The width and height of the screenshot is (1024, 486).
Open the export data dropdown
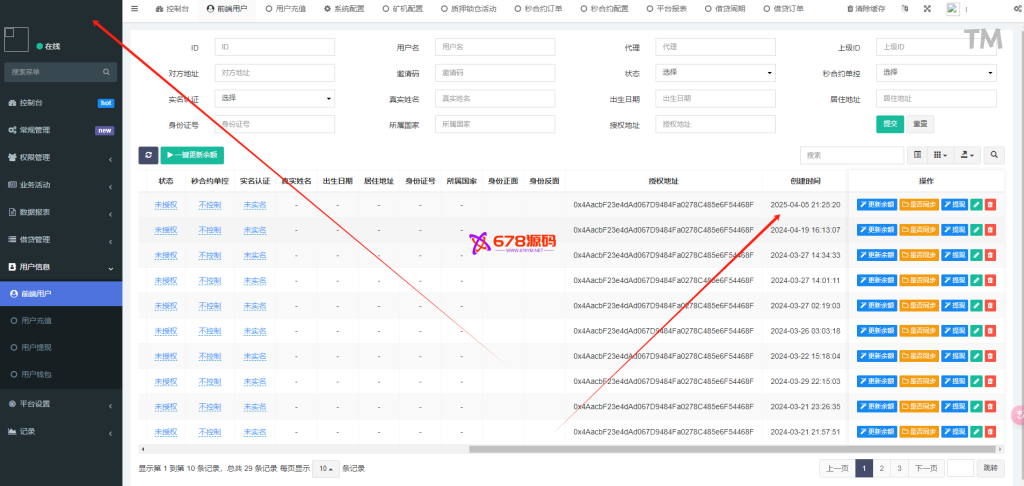(966, 155)
